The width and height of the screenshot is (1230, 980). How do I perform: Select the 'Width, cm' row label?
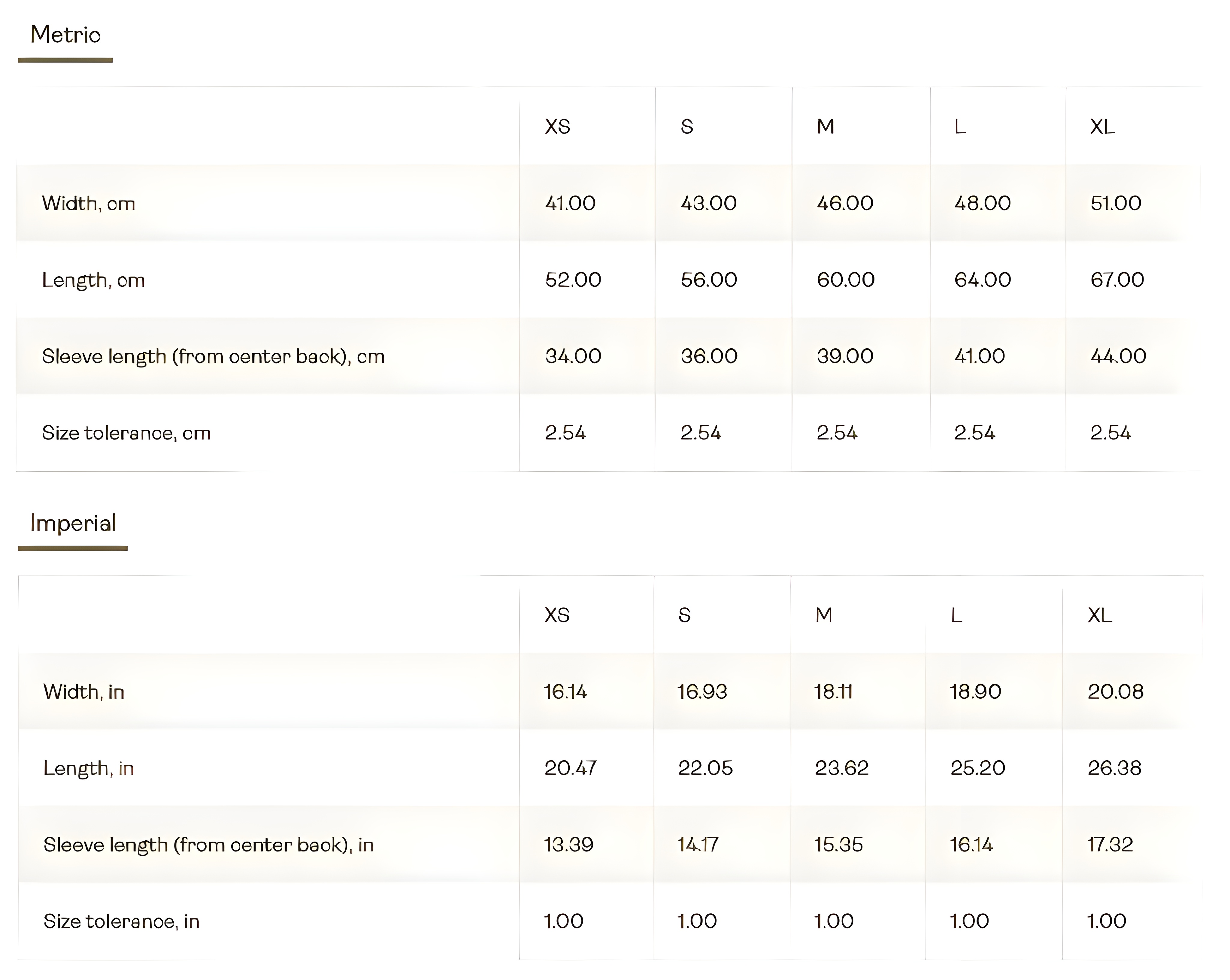click(88, 204)
